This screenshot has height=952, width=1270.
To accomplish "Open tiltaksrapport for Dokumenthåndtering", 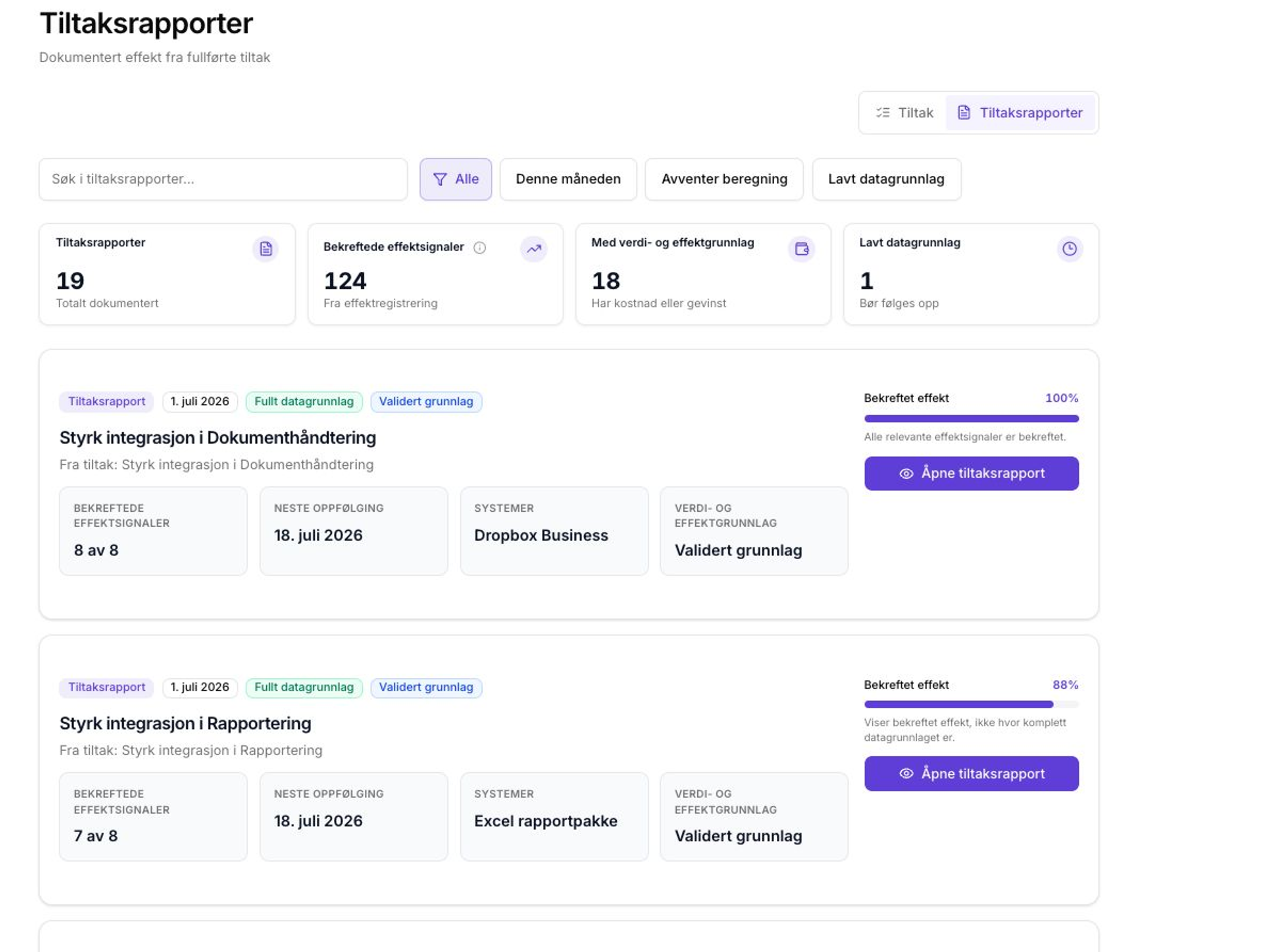I will click(972, 473).
